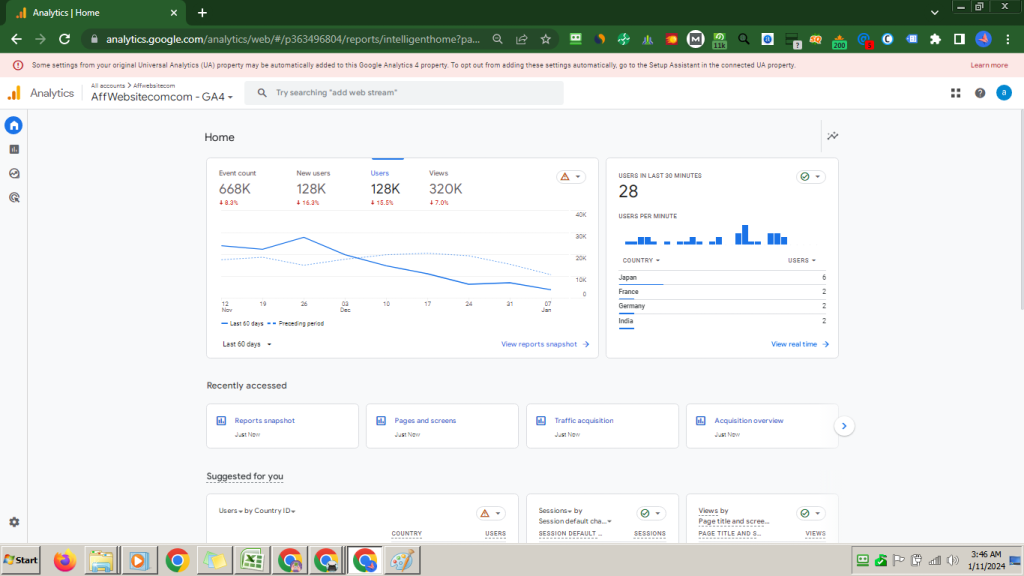1024x576 pixels.
Task: Open the Help question mark icon
Action: point(980,93)
